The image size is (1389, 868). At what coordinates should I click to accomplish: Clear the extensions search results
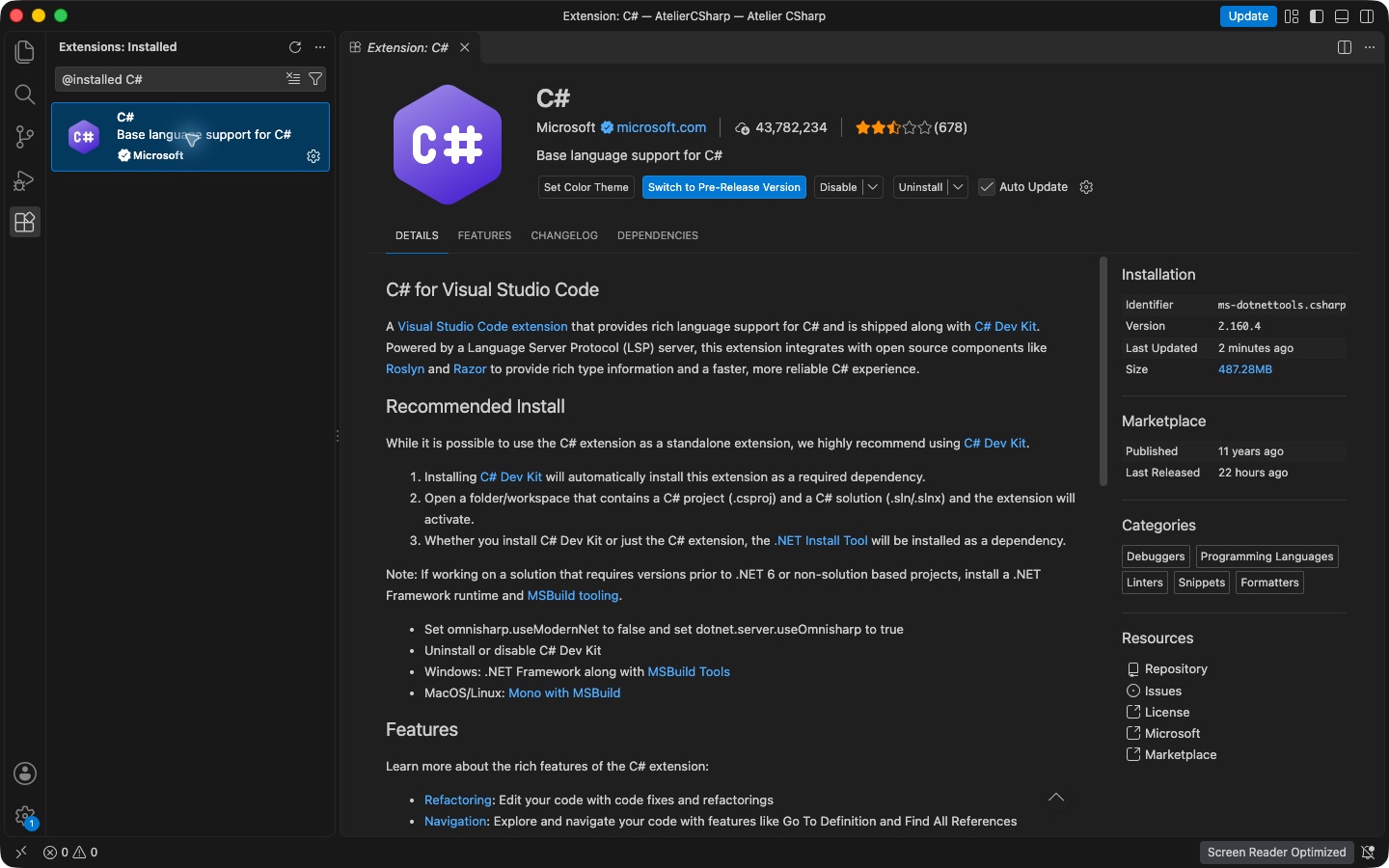click(293, 79)
